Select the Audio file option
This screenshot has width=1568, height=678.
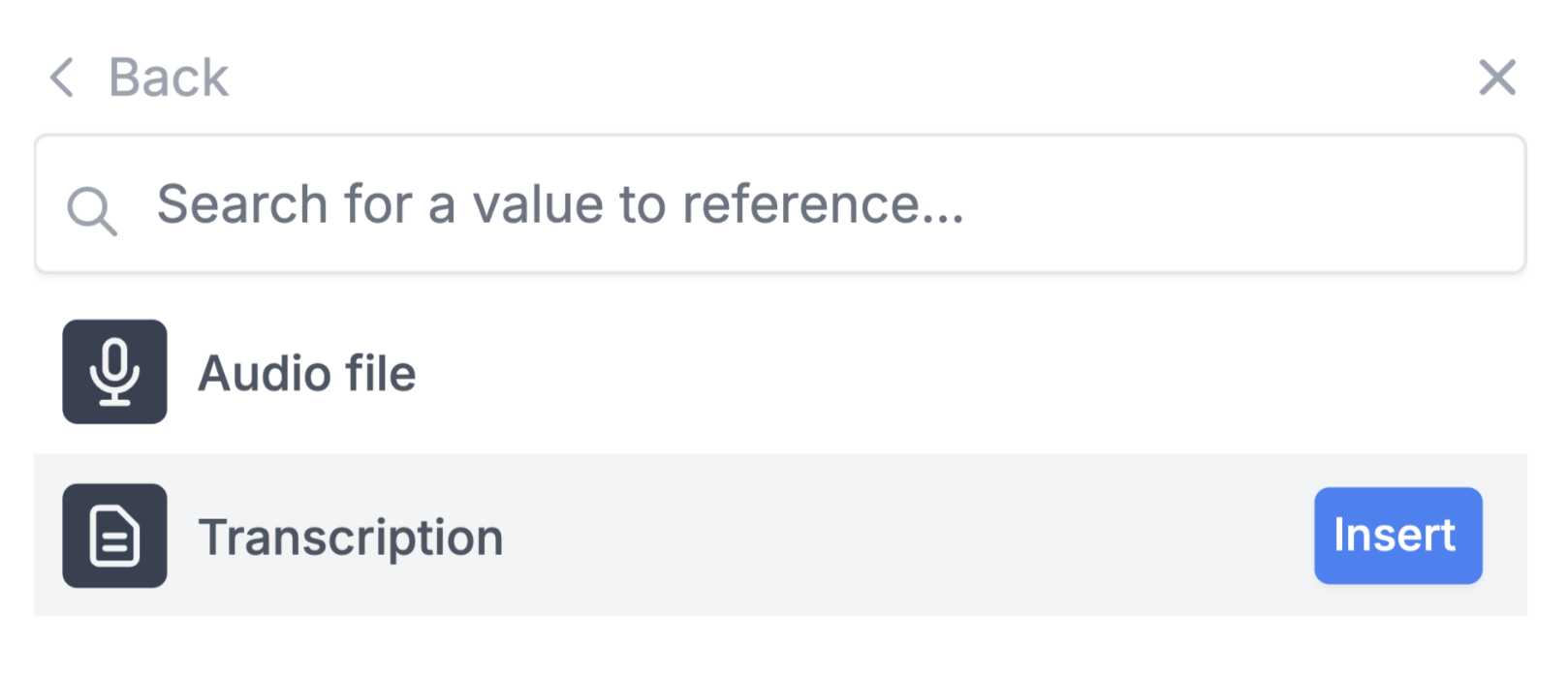780,372
